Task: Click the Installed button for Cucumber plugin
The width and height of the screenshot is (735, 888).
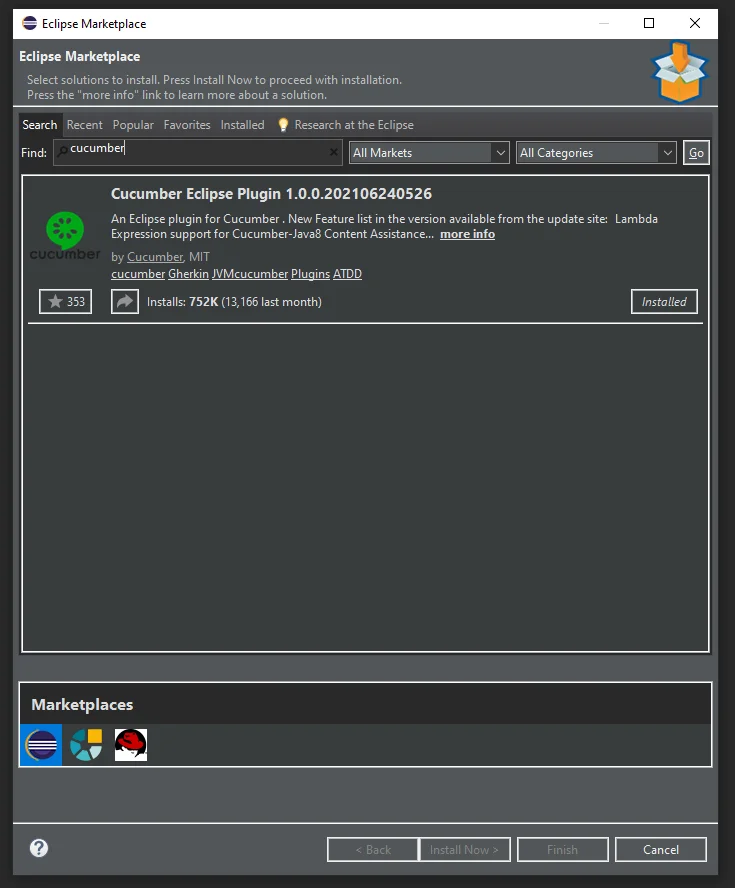Action: (664, 301)
